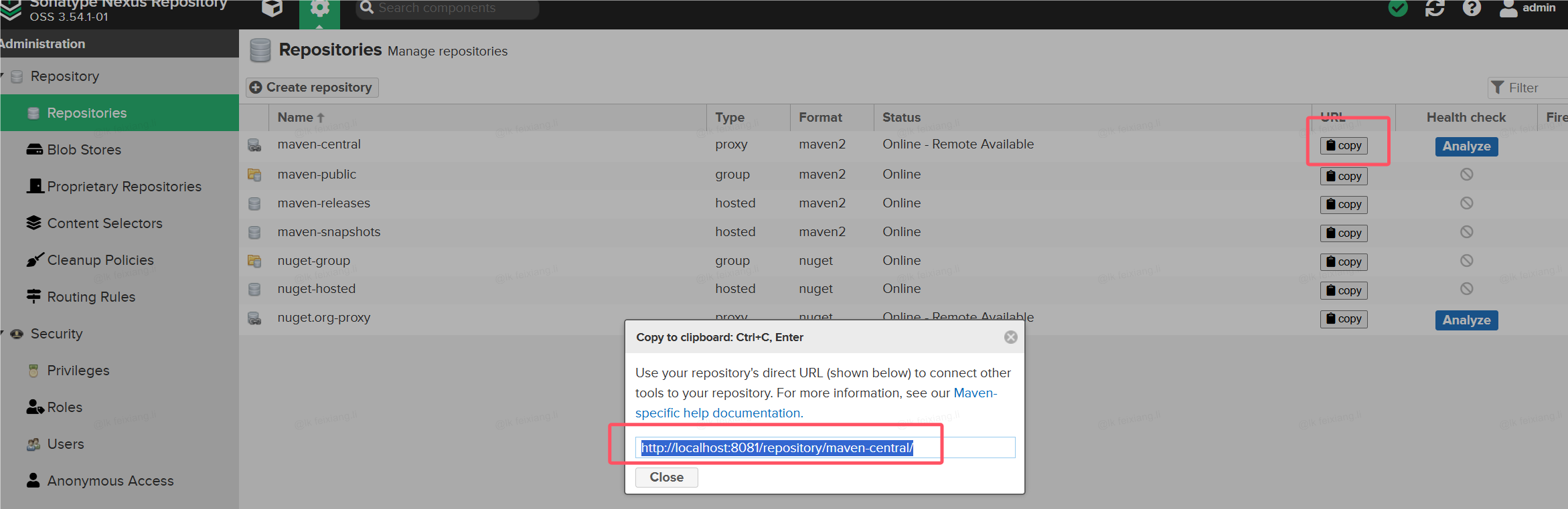
Task: Click the Search components field
Action: pos(447,9)
